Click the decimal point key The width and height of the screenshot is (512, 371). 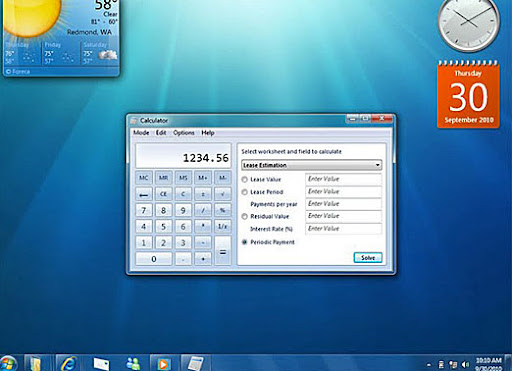click(x=183, y=259)
